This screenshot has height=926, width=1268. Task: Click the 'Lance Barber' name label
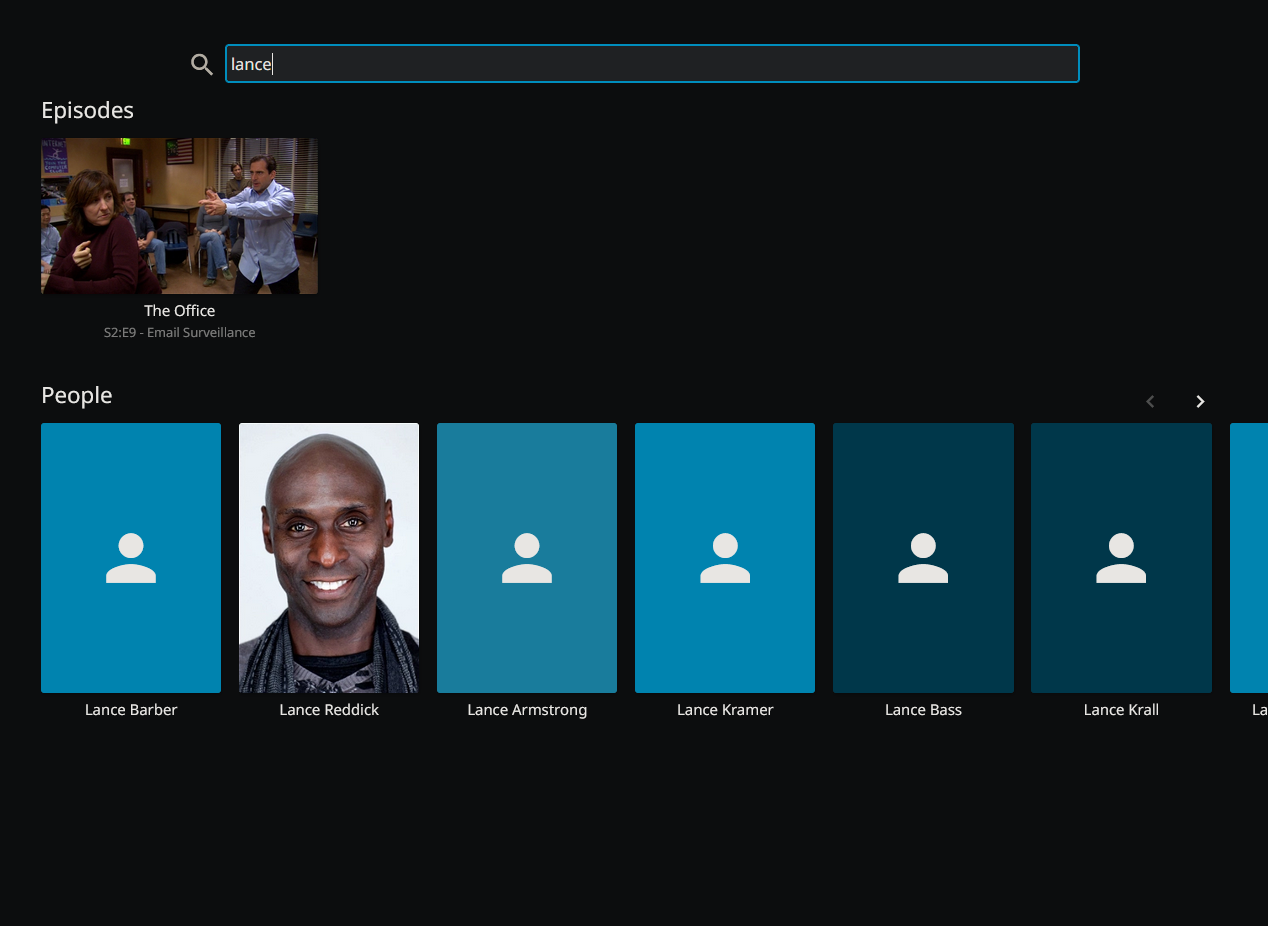click(131, 710)
